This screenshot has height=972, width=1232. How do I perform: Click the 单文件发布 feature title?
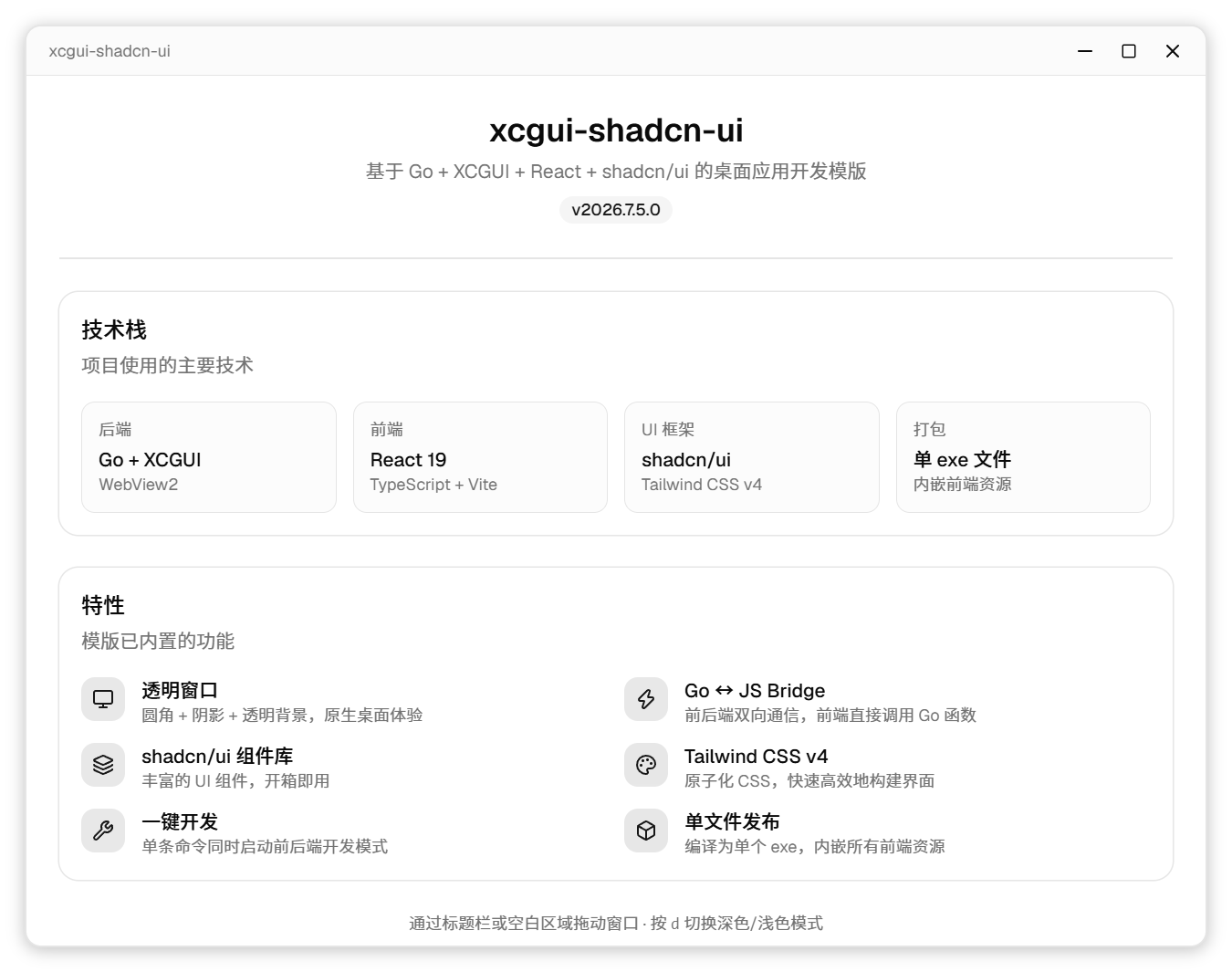pos(732,822)
